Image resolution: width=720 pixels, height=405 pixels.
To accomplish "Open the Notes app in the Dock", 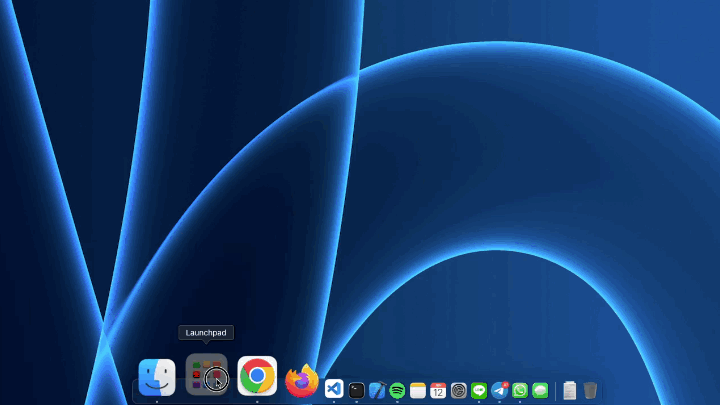I will (x=418, y=391).
